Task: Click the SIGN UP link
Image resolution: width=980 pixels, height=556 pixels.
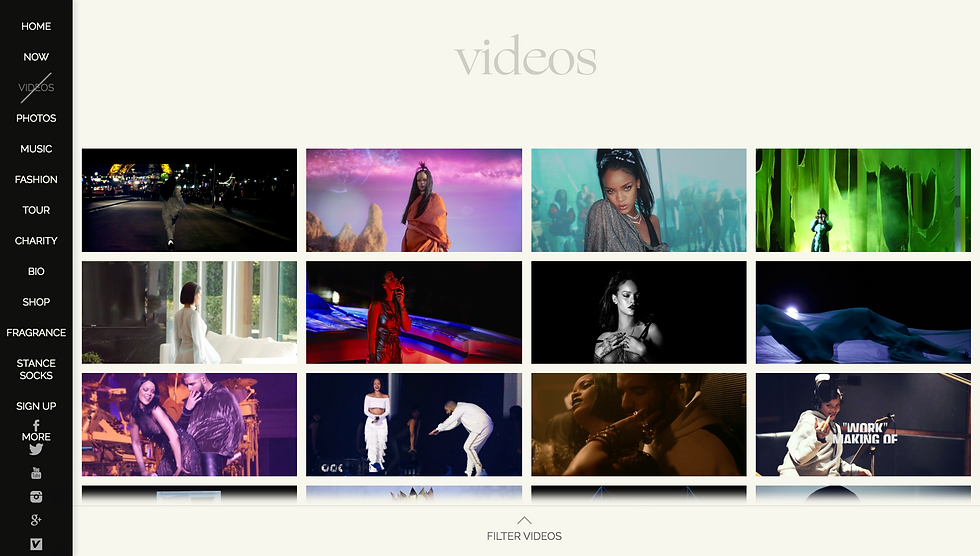Action: tap(36, 406)
